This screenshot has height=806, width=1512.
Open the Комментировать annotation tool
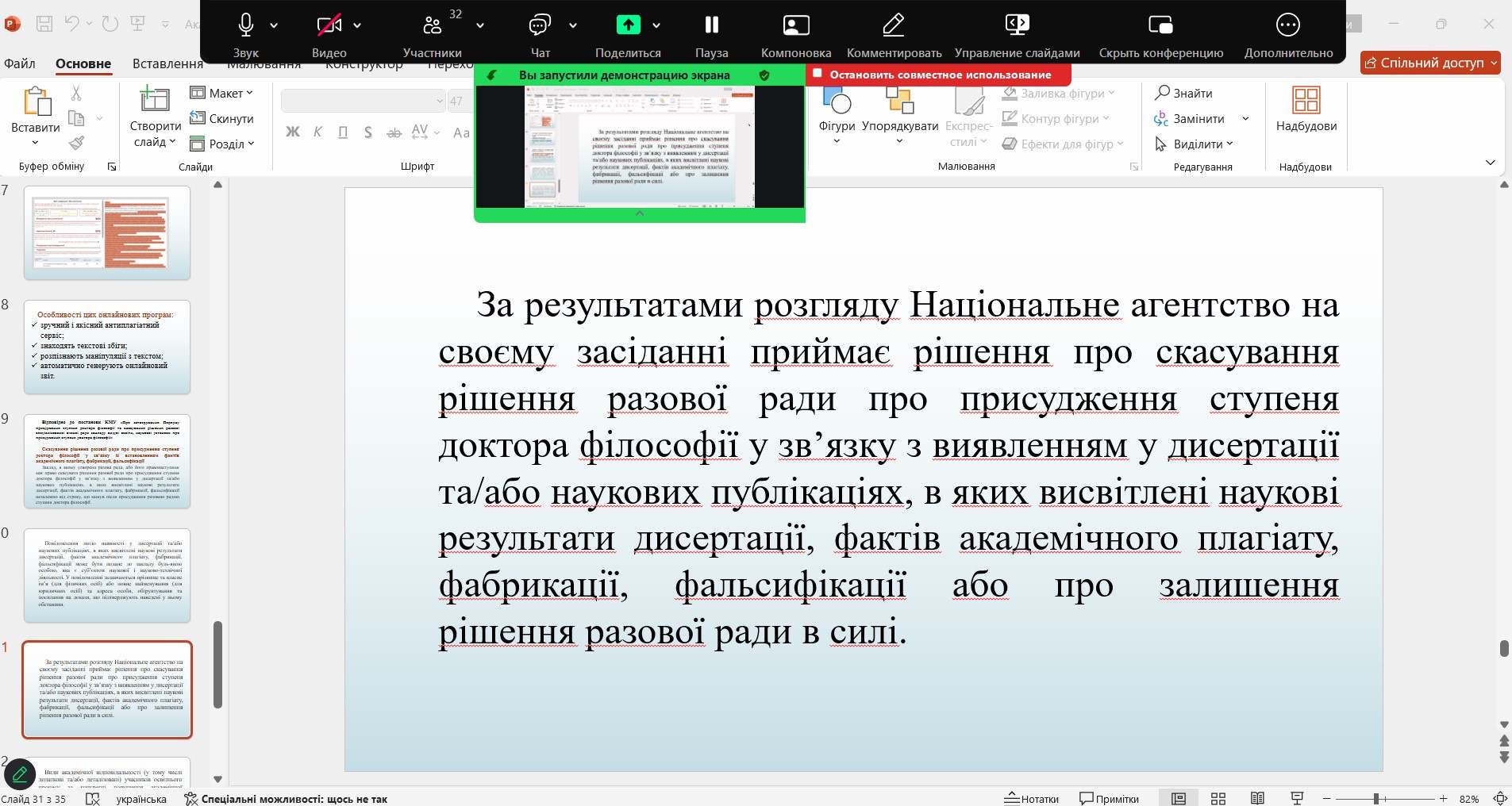(894, 26)
